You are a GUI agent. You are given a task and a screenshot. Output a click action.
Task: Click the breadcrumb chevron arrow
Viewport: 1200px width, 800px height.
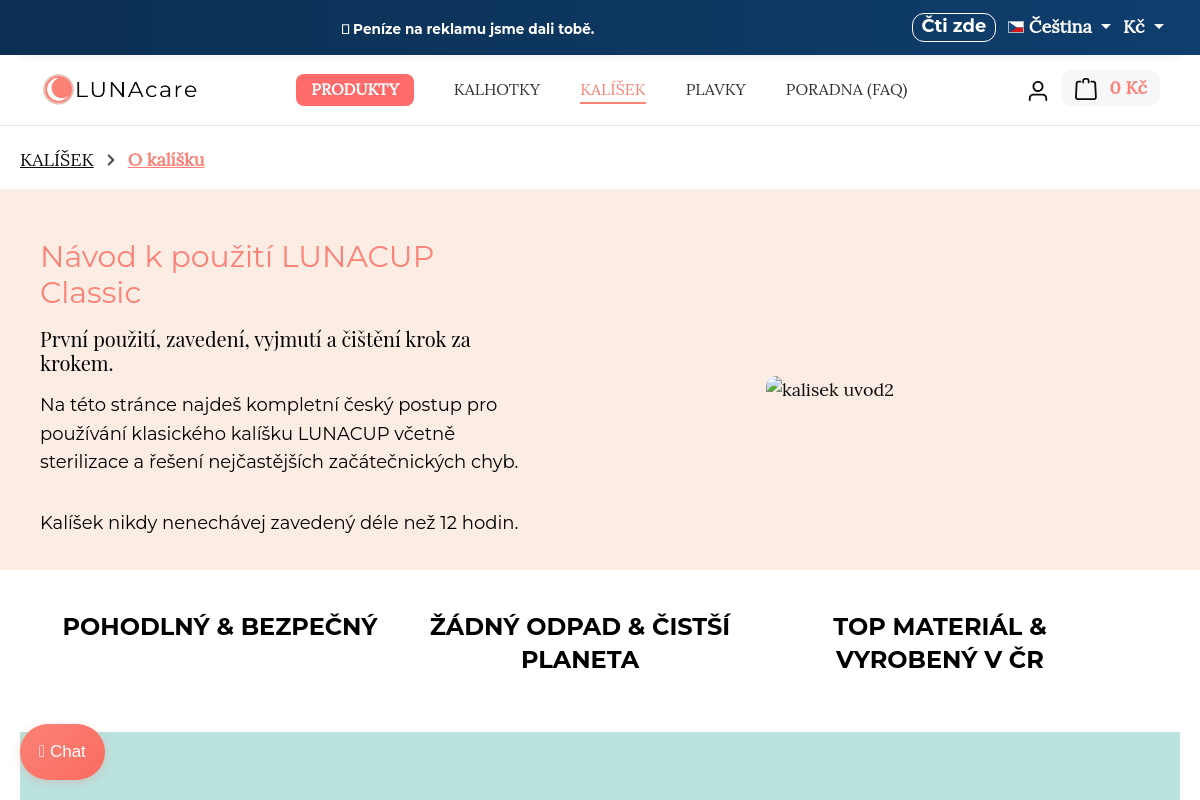(x=111, y=160)
